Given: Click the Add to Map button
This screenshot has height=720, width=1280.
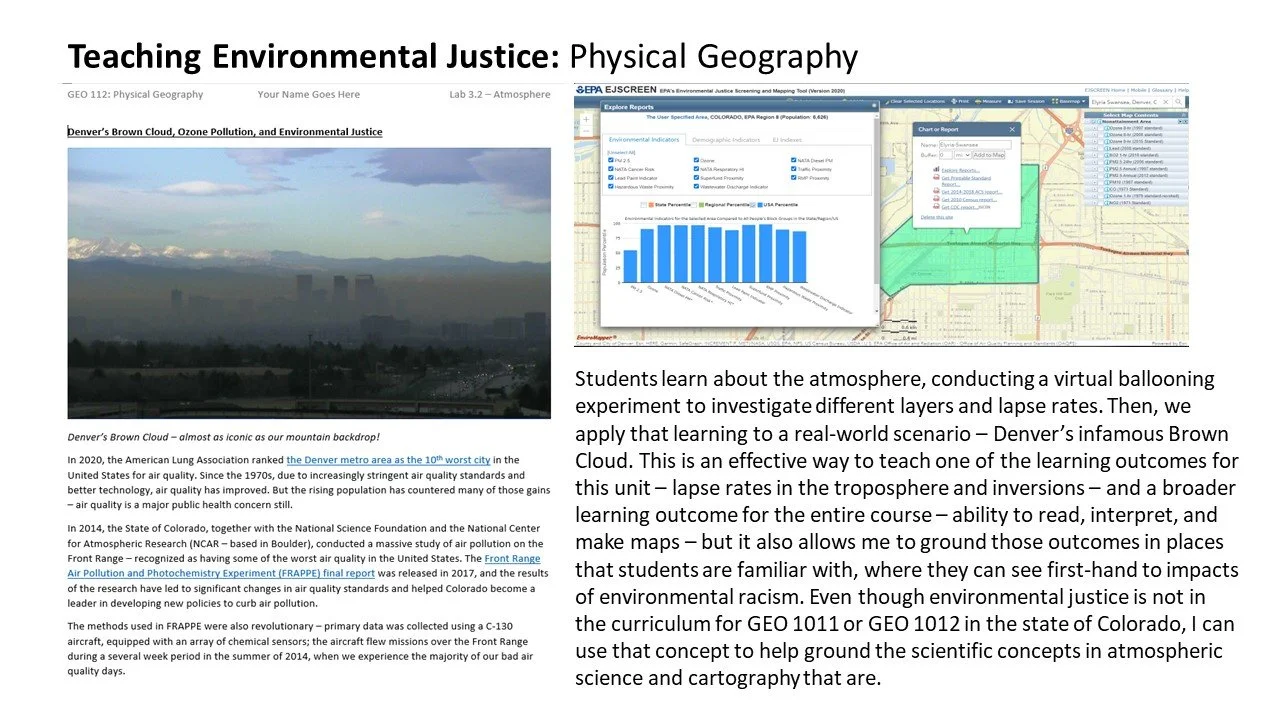Looking at the screenshot, I should (x=988, y=155).
